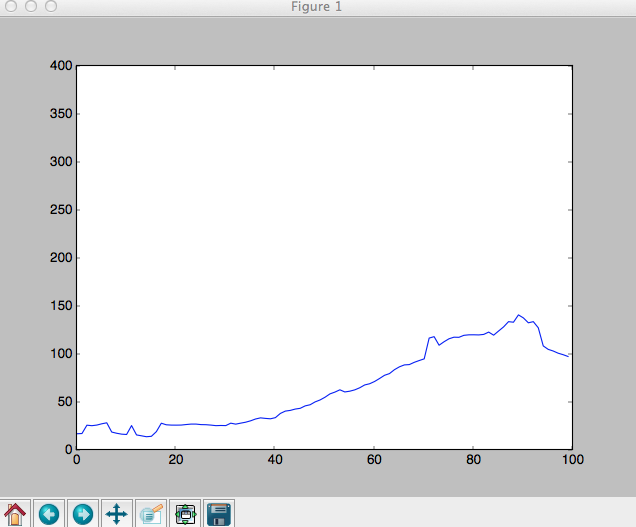Minimize the Figure 1 window
Image resolution: width=636 pixels, height=527 pixels.
coord(30,7)
